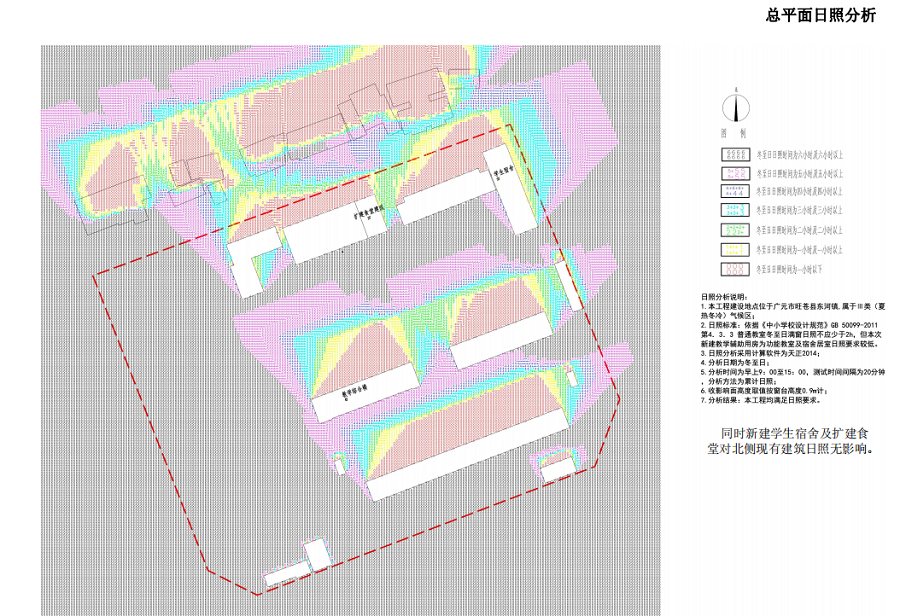Viewport: 900px width, 616px height.
Task: Select the magenta five-hour legend box
Action: pyautogui.click(x=735, y=173)
